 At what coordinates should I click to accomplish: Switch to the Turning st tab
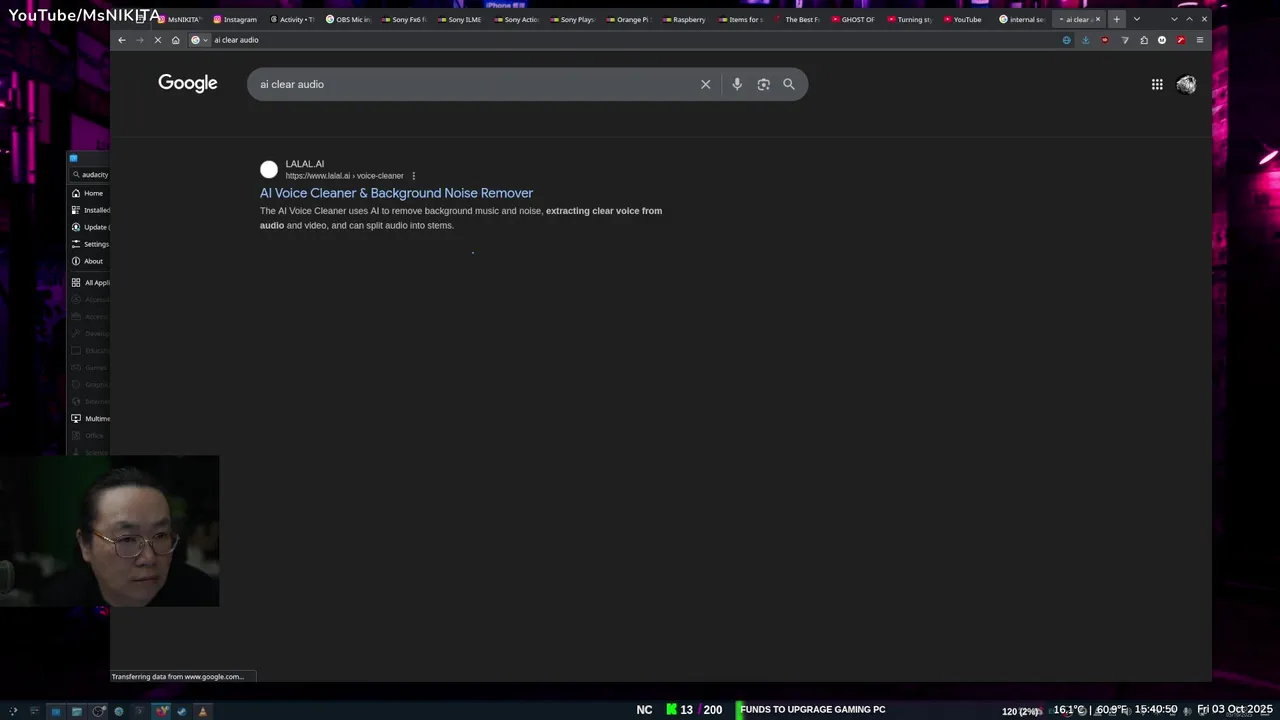pos(909,19)
